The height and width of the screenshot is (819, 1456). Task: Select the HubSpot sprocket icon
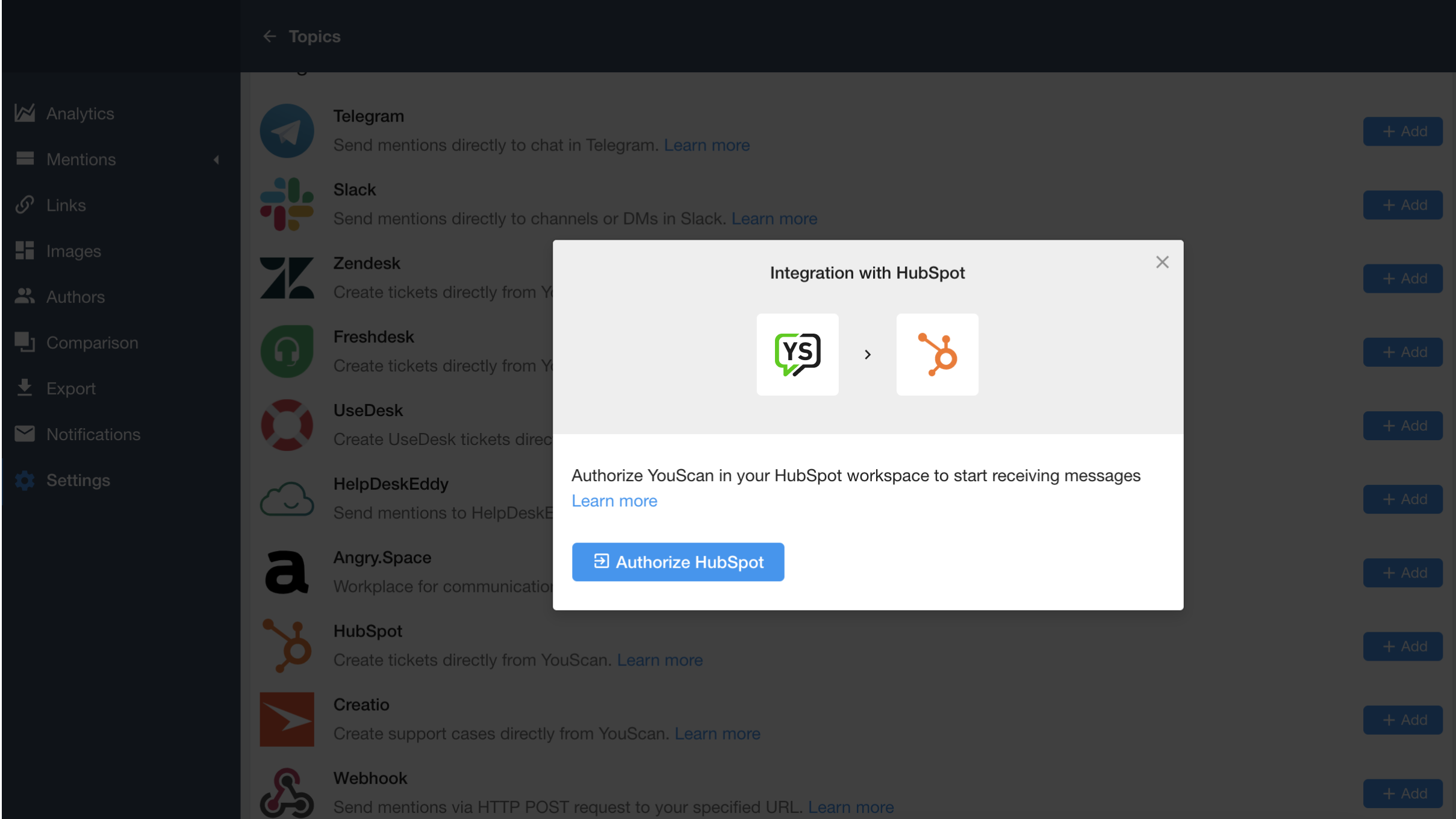pyautogui.click(x=287, y=645)
